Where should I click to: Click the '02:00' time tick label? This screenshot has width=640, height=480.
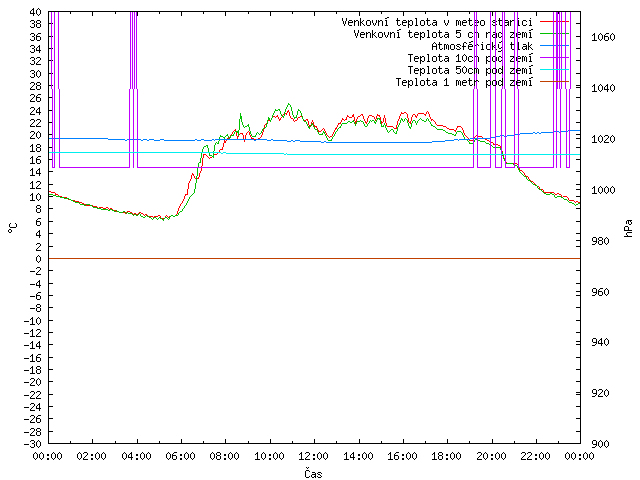[92, 456]
